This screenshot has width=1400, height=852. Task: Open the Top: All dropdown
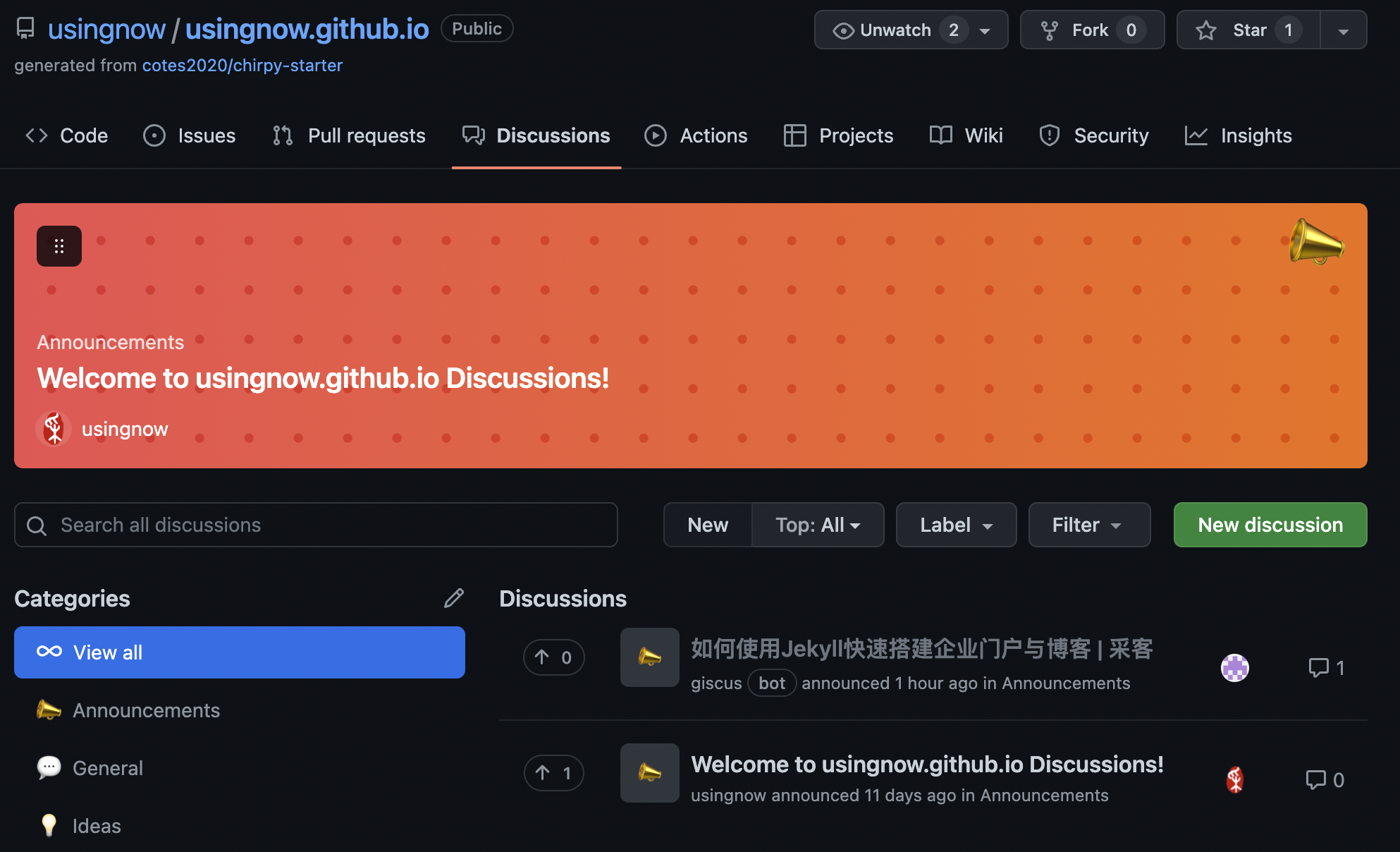(x=818, y=525)
